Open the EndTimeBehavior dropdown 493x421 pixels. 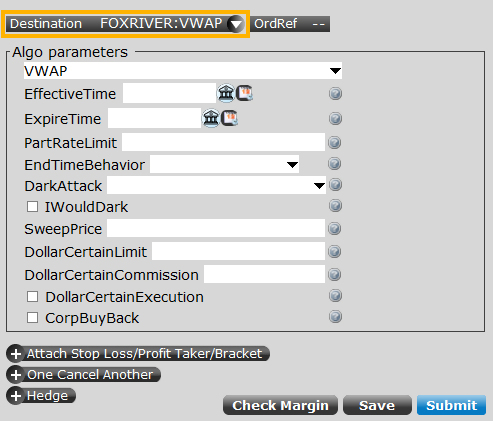point(224,164)
